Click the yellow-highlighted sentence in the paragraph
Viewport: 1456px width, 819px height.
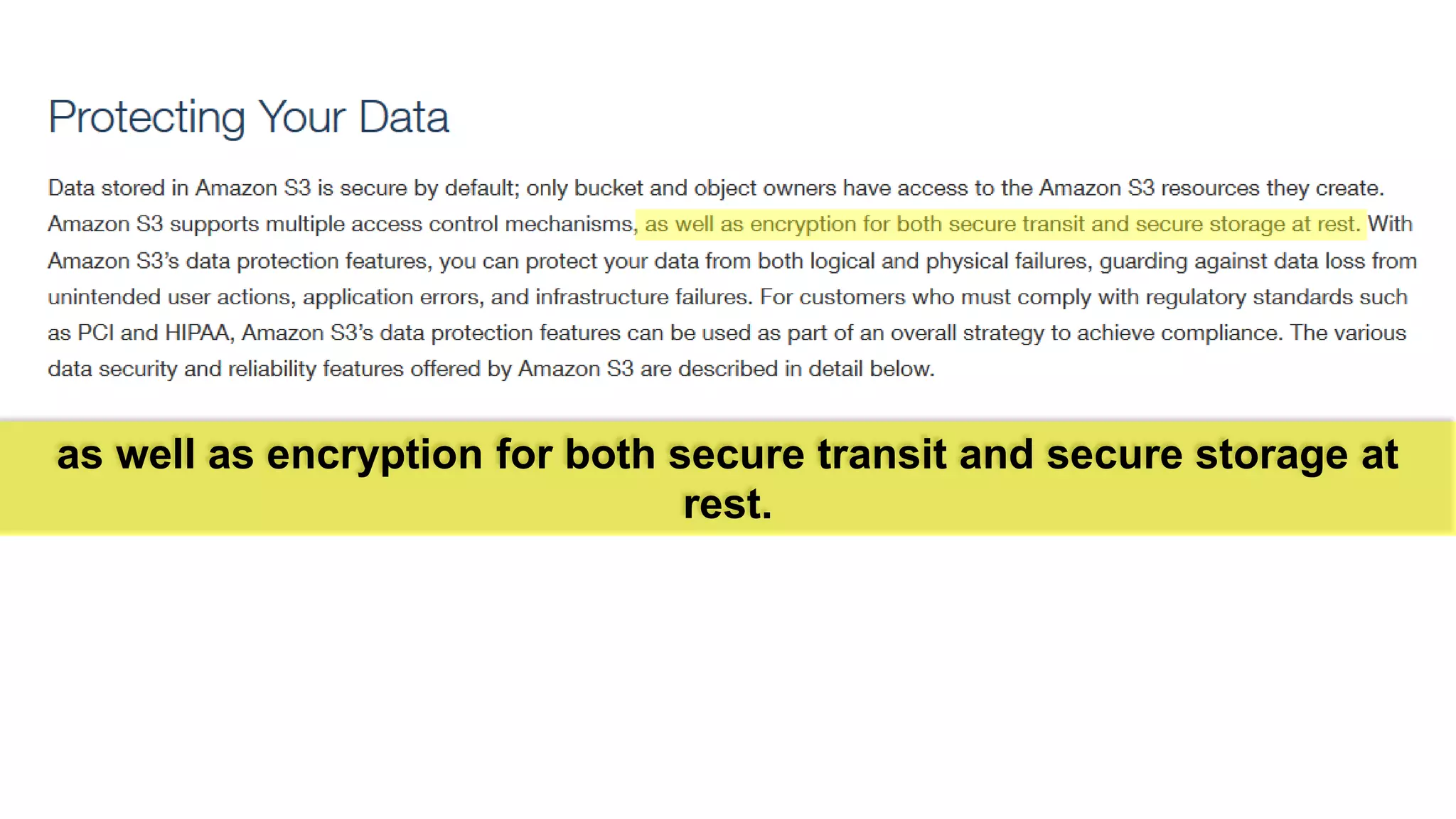(1001, 225)
